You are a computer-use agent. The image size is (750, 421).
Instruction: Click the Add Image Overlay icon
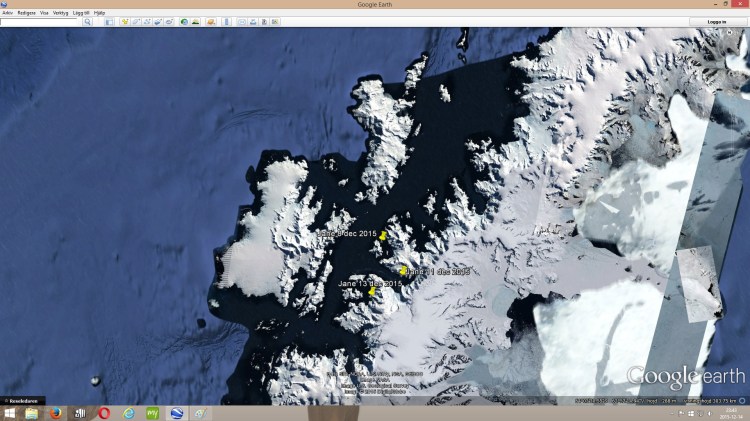click(158, 21)
